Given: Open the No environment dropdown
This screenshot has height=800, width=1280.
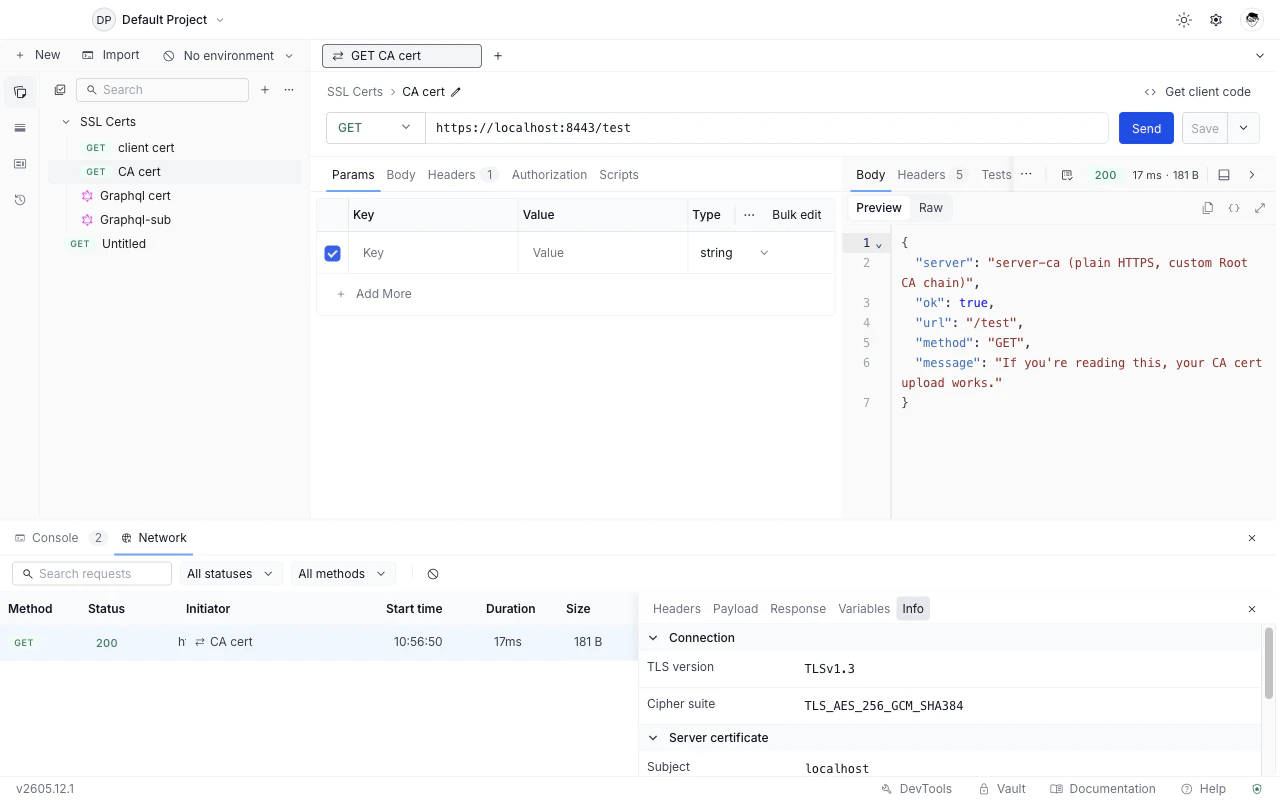Looking at the screenshot, I should pyautogui.click(x=229, y=56).
